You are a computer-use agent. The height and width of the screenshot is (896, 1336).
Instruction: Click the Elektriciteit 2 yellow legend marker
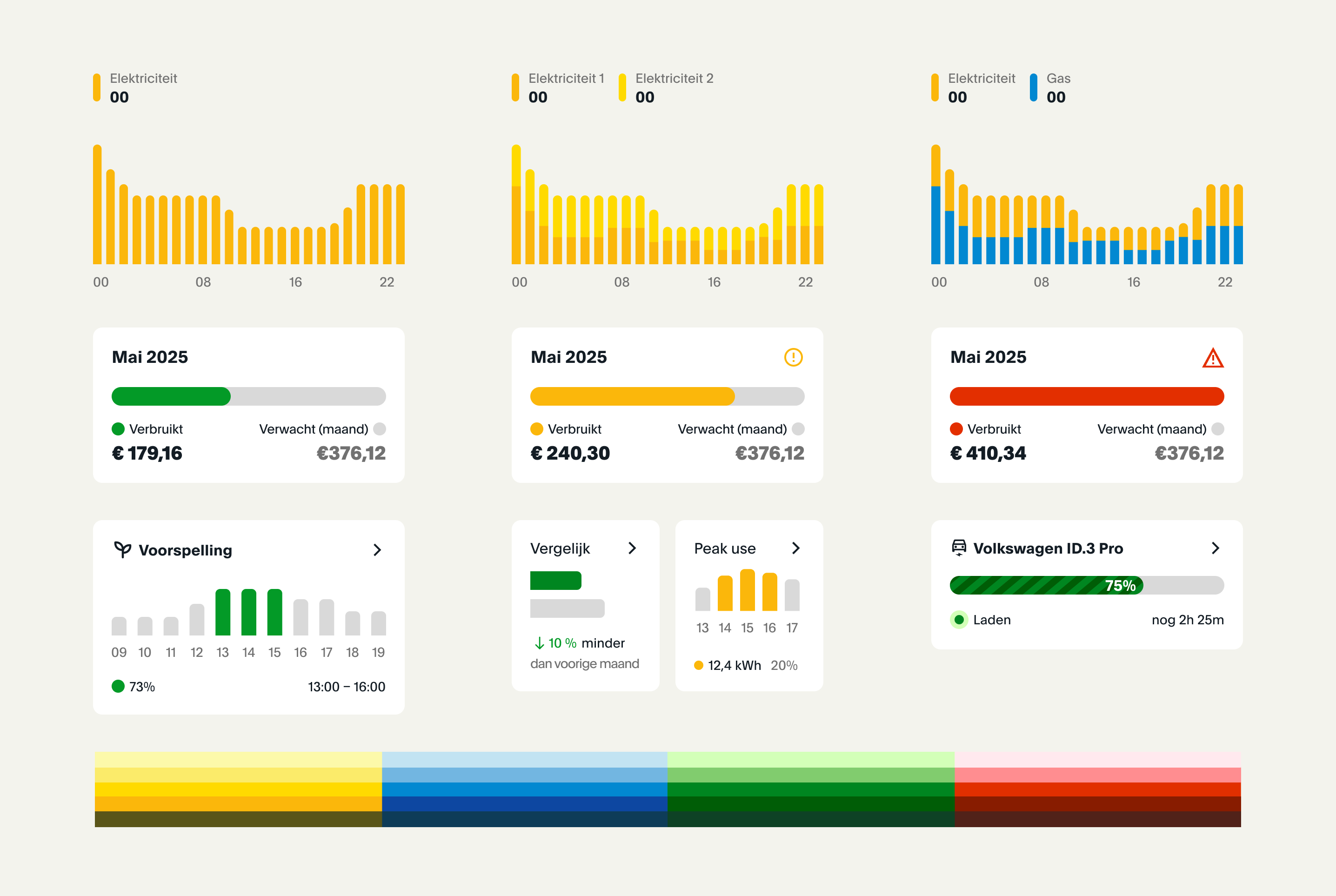click(622, 87)
